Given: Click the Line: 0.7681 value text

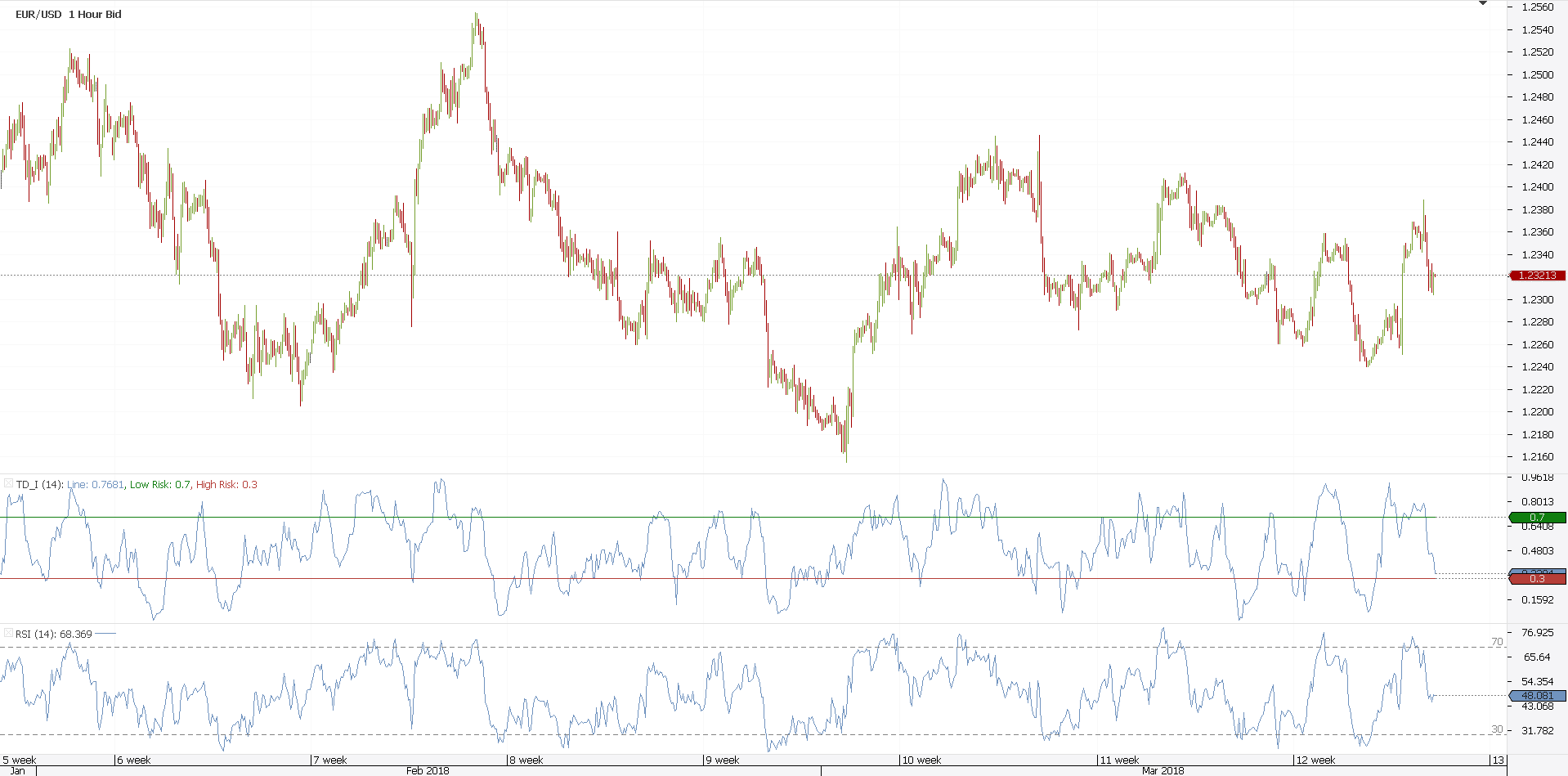Looking at the screenshot, I should click(96, 484).
